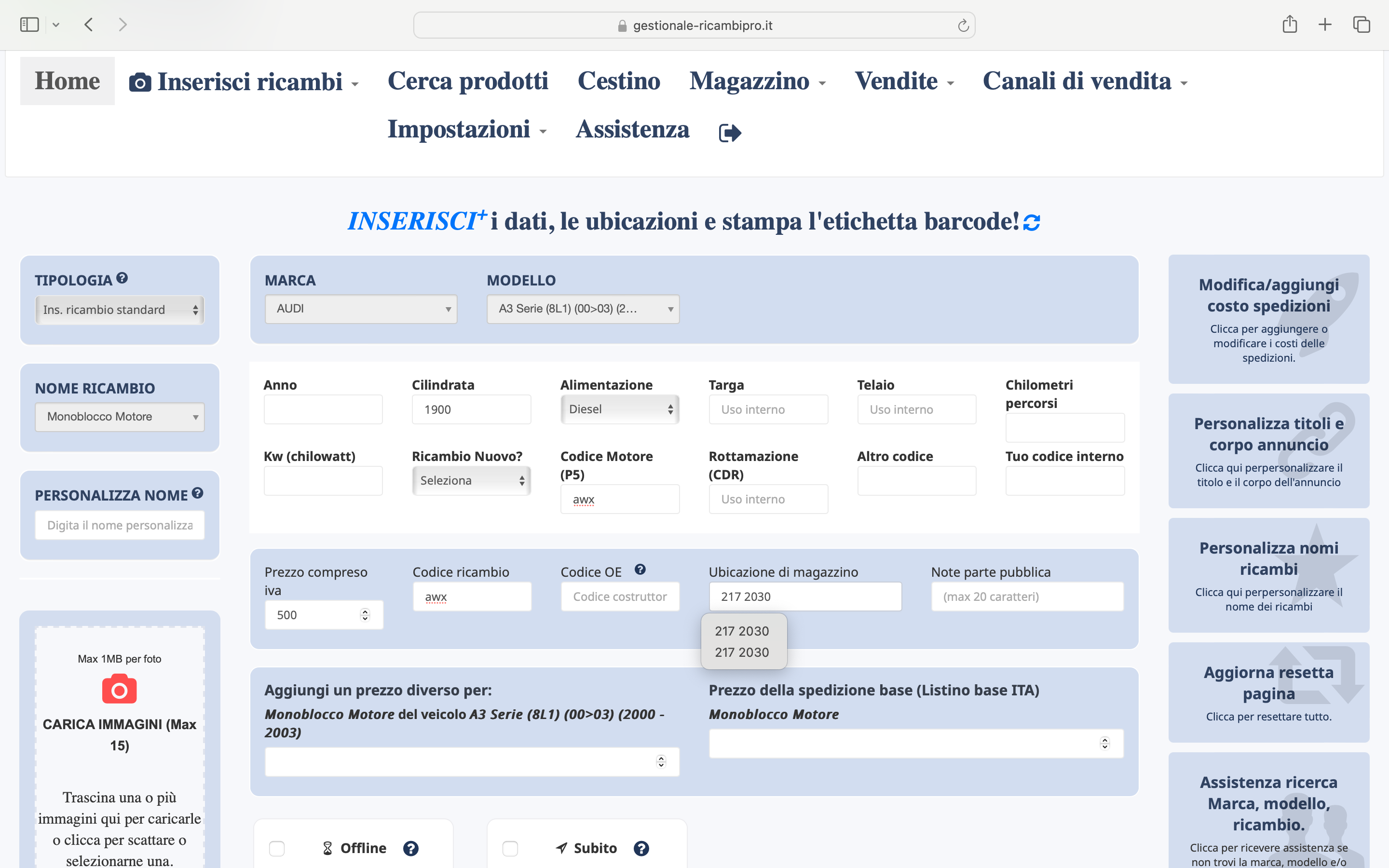Image resolution: width=1389 pixels, height=868 pixels.
Task: Enable the Subito checkbox
Action: (510, 849)
